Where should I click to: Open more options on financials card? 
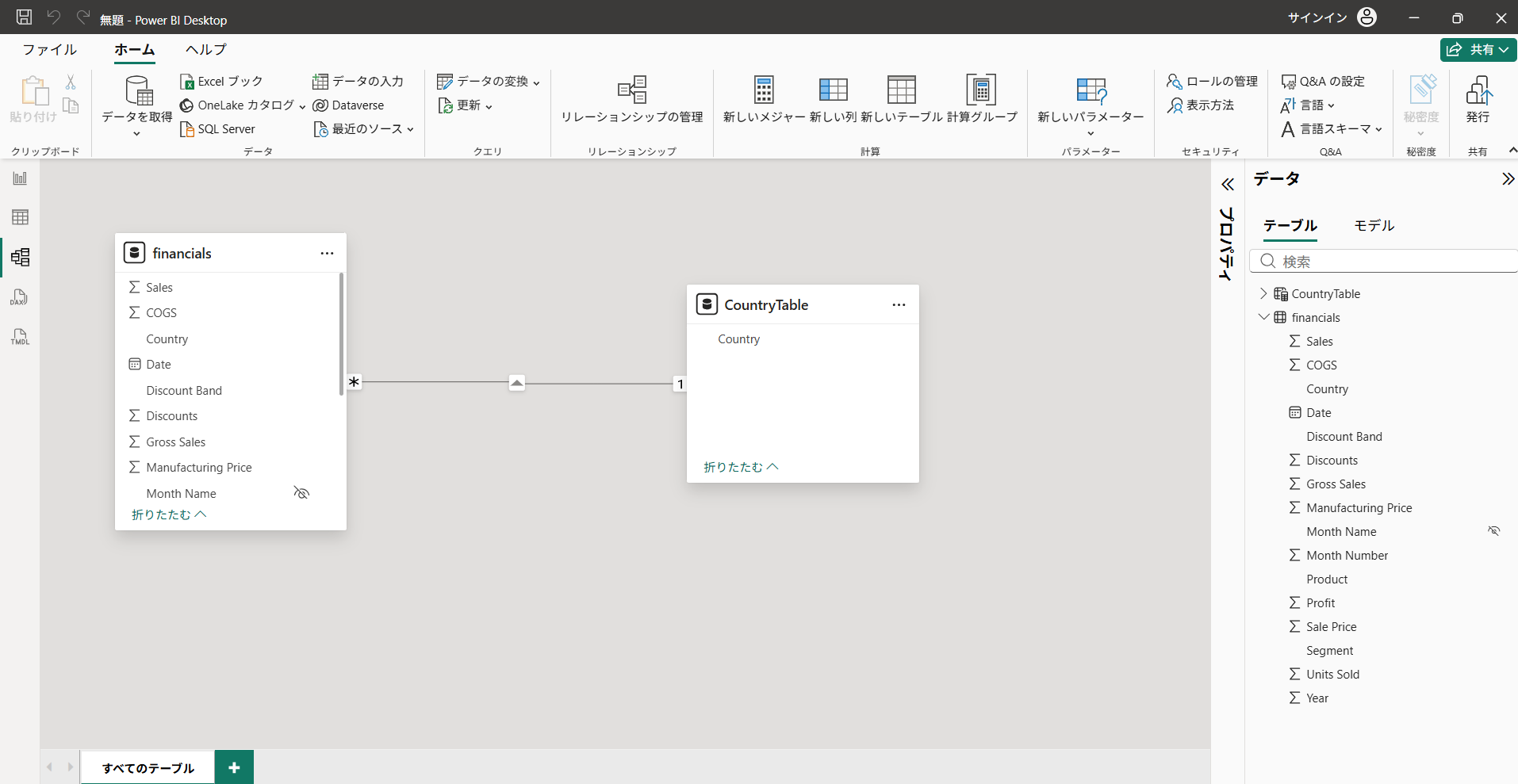[x=327, y=253]
